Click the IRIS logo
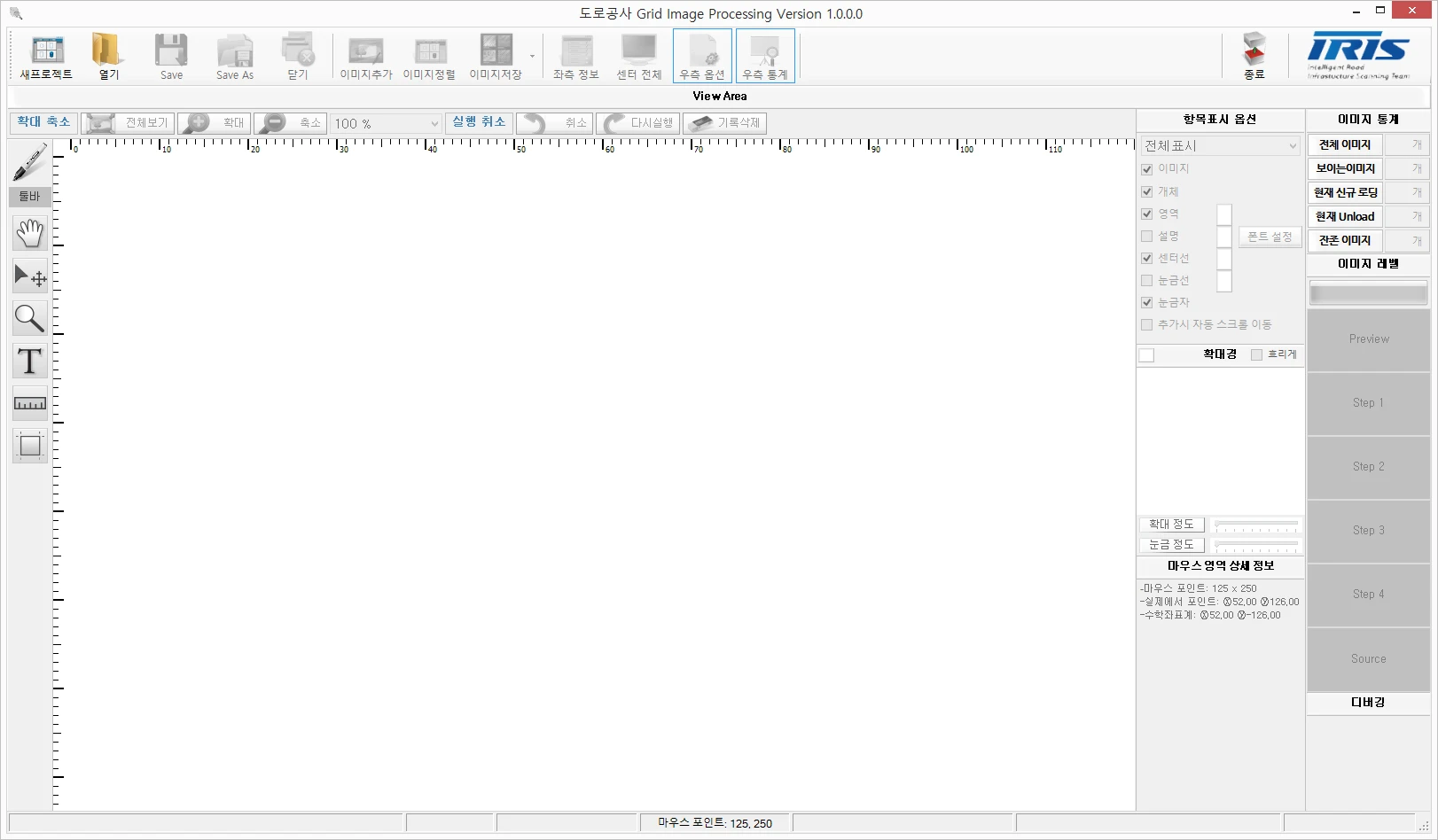 tap(1358, 56)
